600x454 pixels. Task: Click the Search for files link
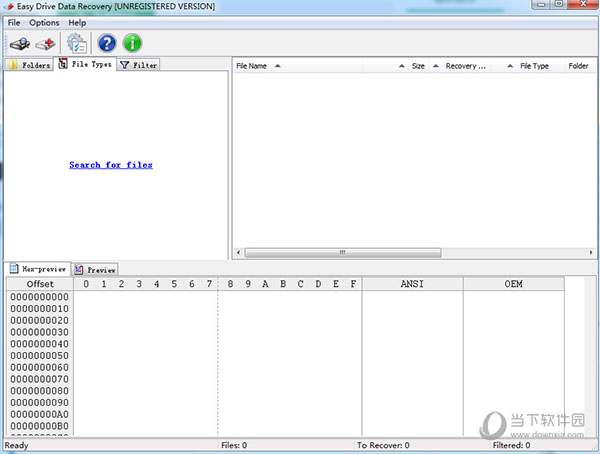[111, 165]
